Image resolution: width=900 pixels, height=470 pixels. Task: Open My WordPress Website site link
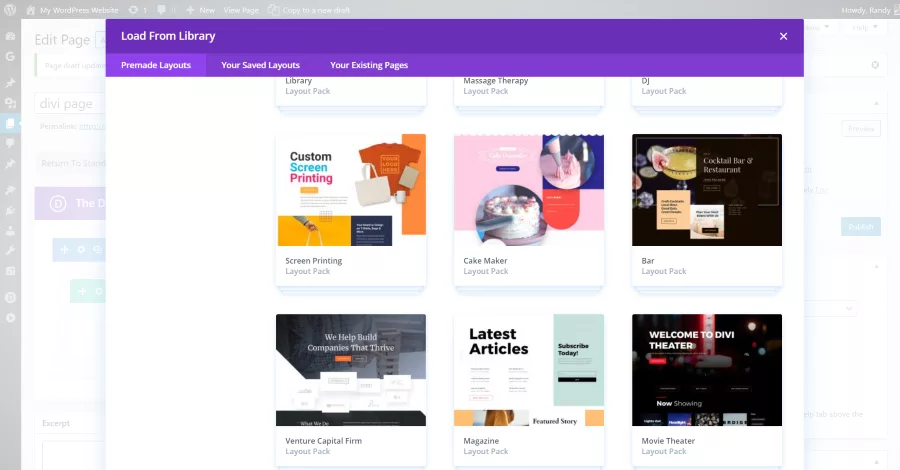point(79,10)
